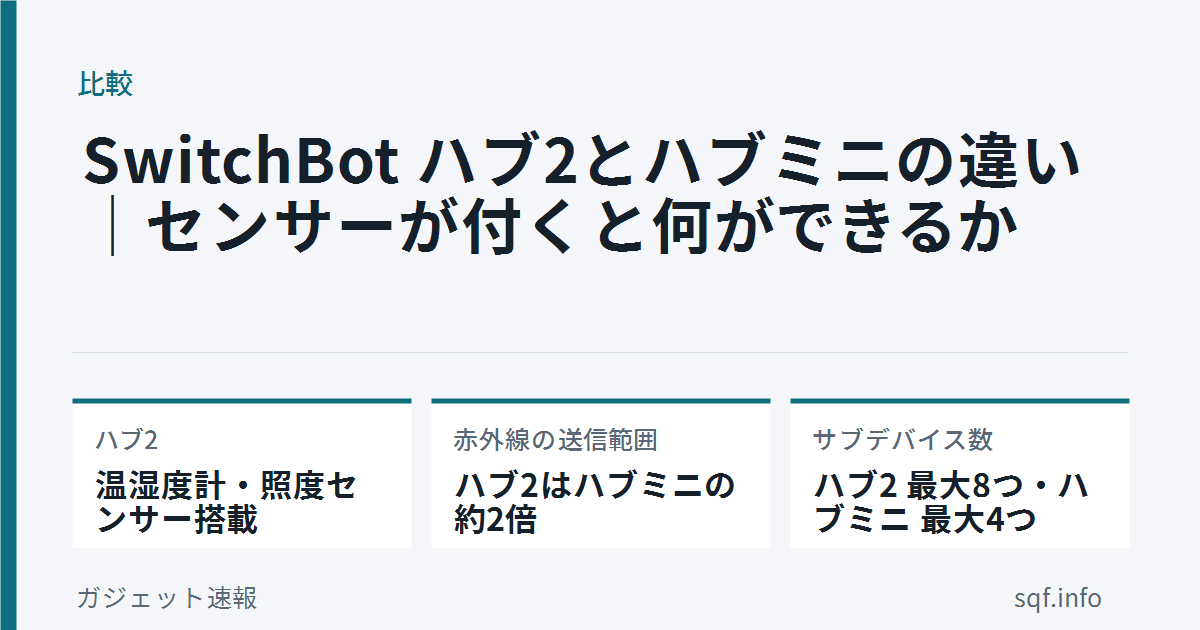Image resolution: width=1200 pixels, height=630 pixels.
Task: Select the サブデバイス数 card
Action: coord(960,473)
